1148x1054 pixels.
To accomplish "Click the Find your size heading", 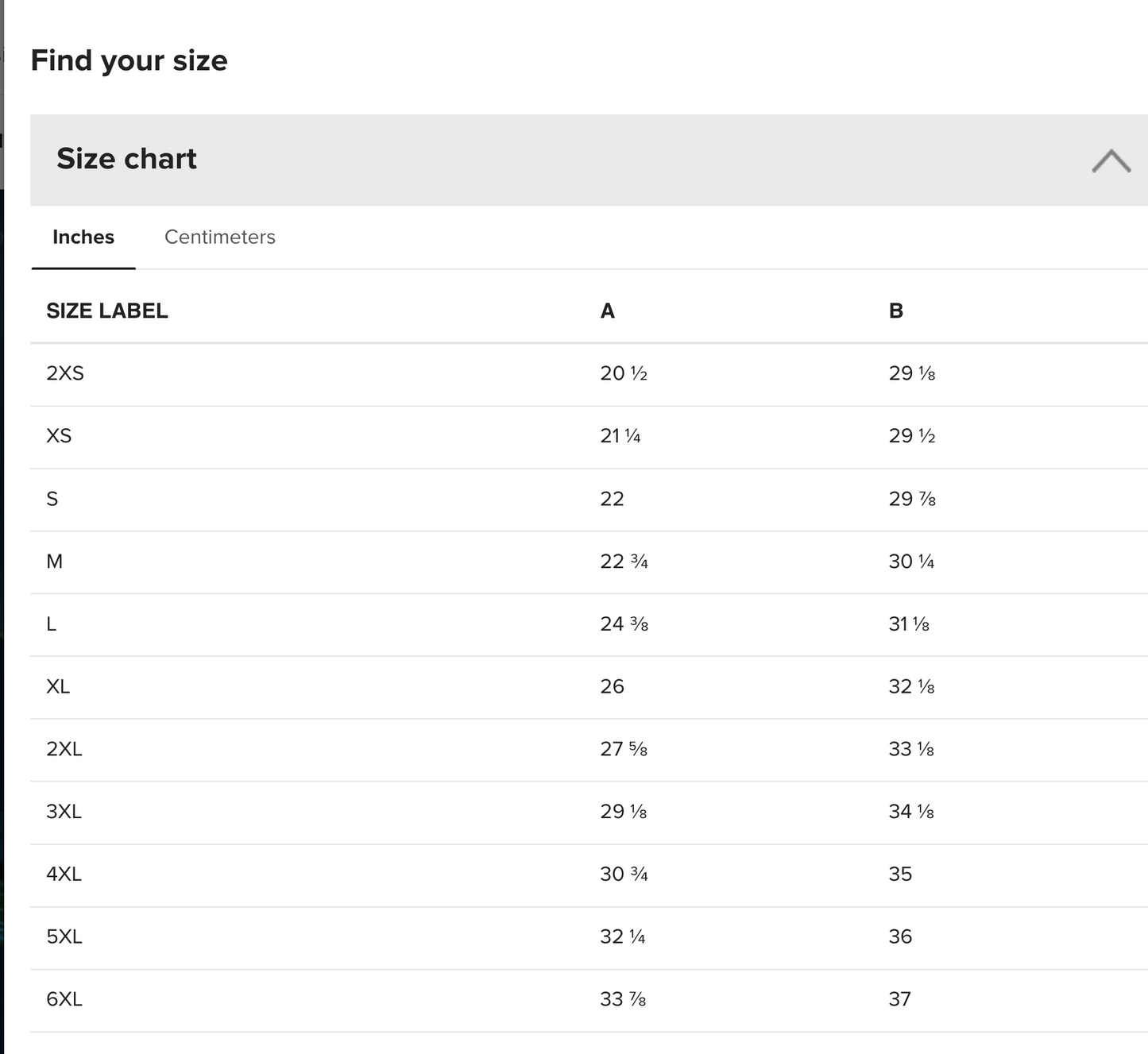I will point(129,60).
